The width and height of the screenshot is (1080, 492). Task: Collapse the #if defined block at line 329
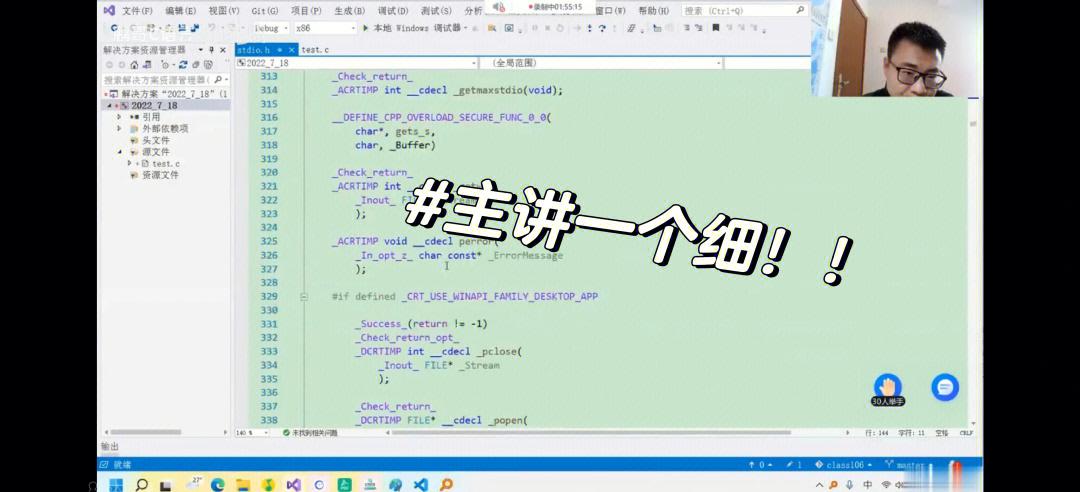pos(304,297)
